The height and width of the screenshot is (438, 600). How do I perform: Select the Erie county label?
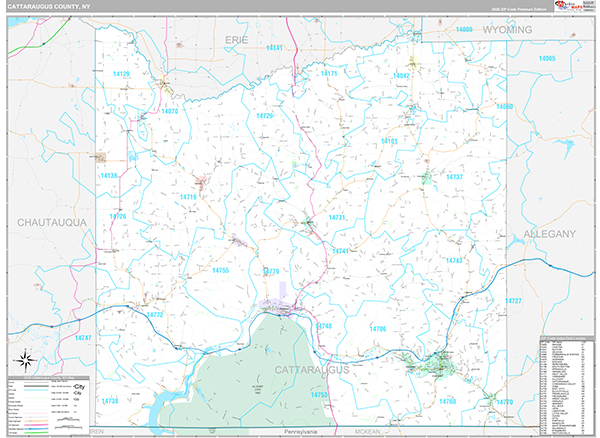pos(237,37)
